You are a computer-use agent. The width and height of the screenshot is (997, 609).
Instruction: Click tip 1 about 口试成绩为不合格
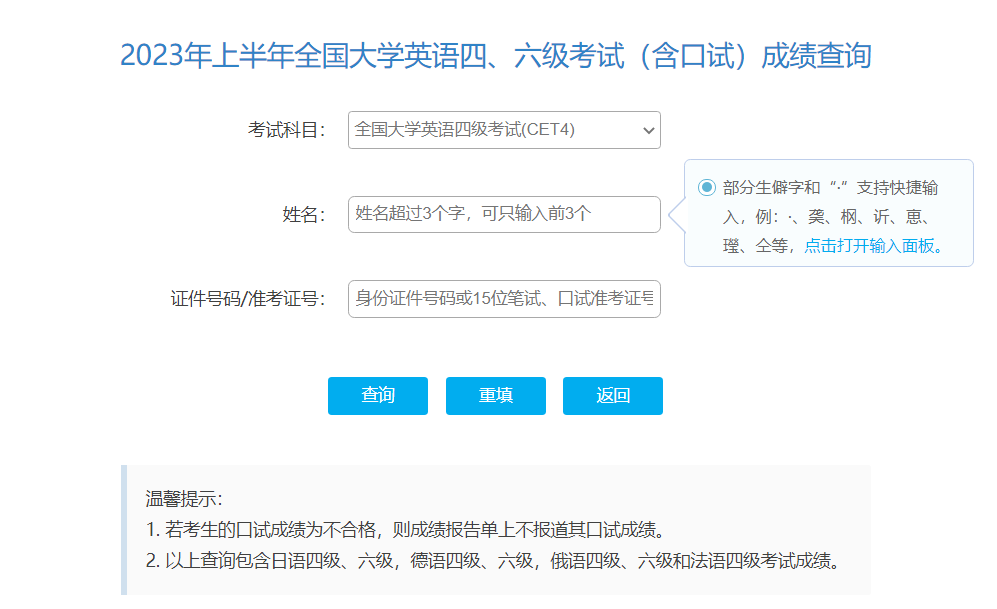click(406, 530)
